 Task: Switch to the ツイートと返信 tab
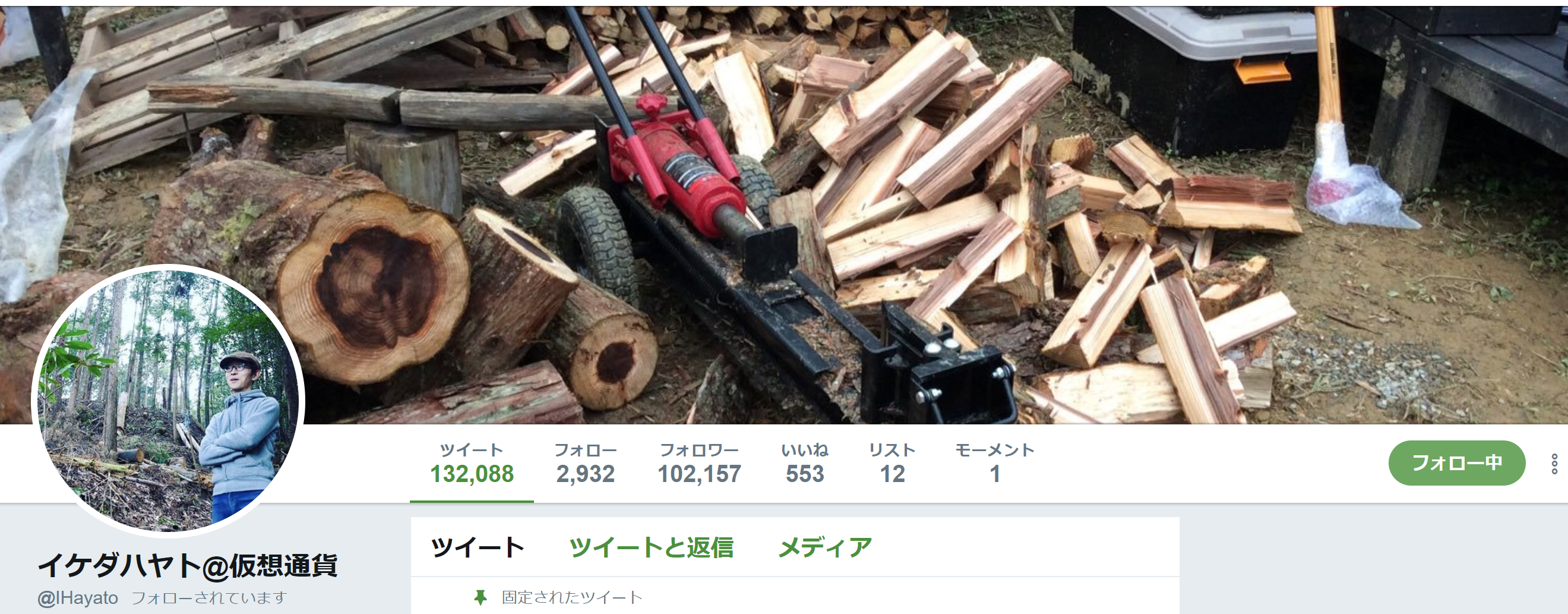tap(652, 547)
